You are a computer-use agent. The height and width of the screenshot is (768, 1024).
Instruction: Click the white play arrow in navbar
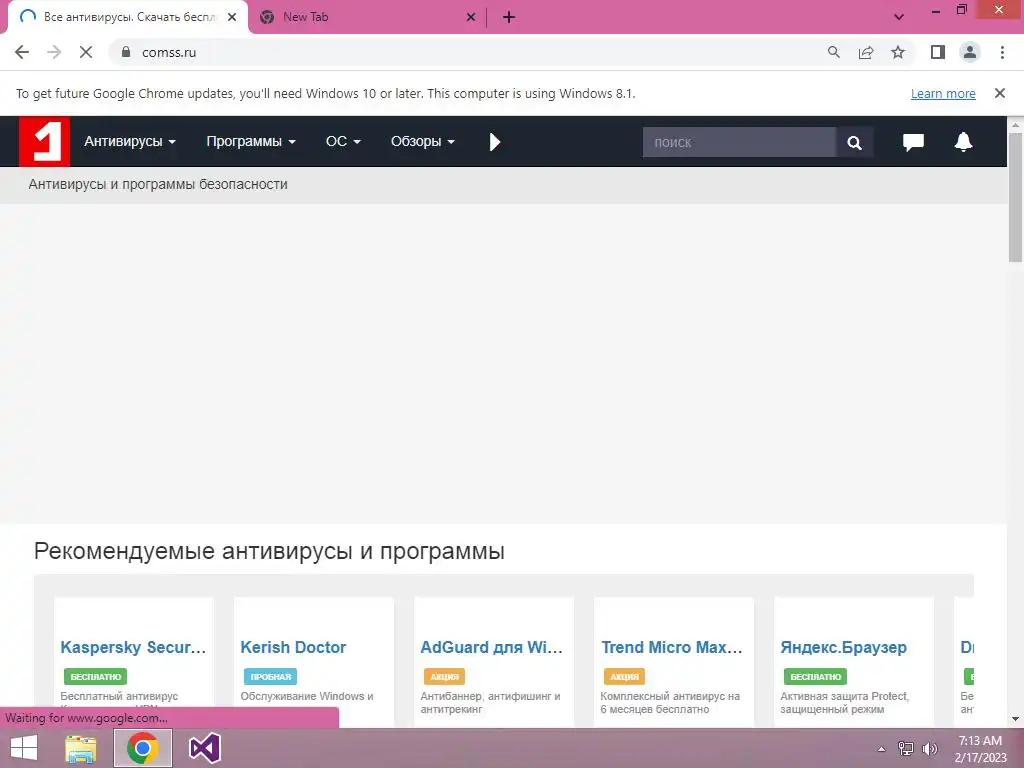click(494, 142)
